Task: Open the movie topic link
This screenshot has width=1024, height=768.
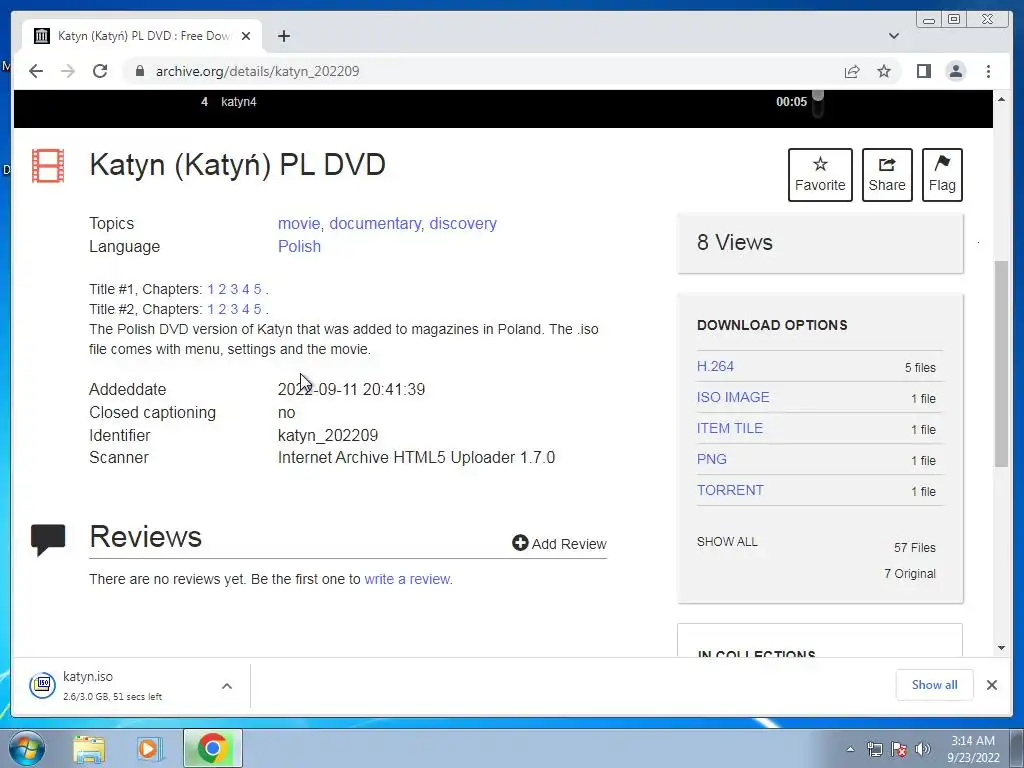Action: 298,223
